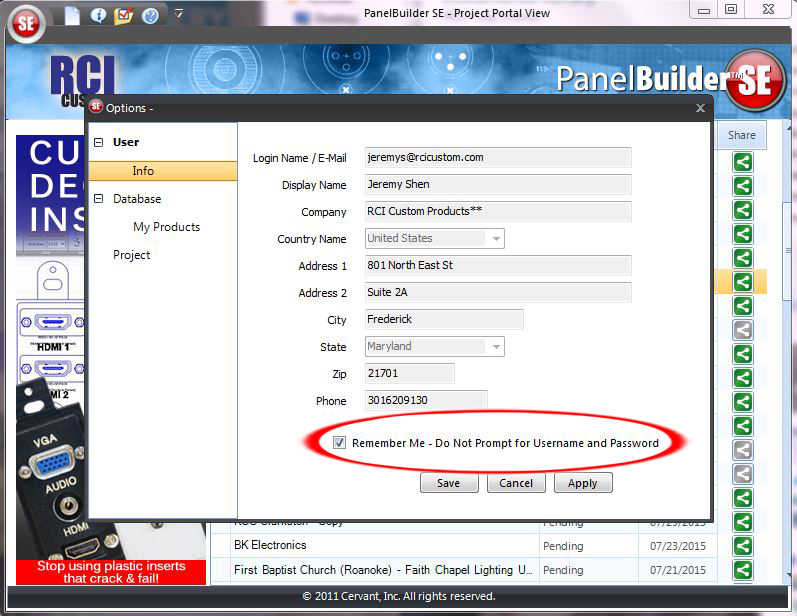Select My Products in options tree
Image resolution: width=797 pixels, height=616 pixels.
(166, 227)
